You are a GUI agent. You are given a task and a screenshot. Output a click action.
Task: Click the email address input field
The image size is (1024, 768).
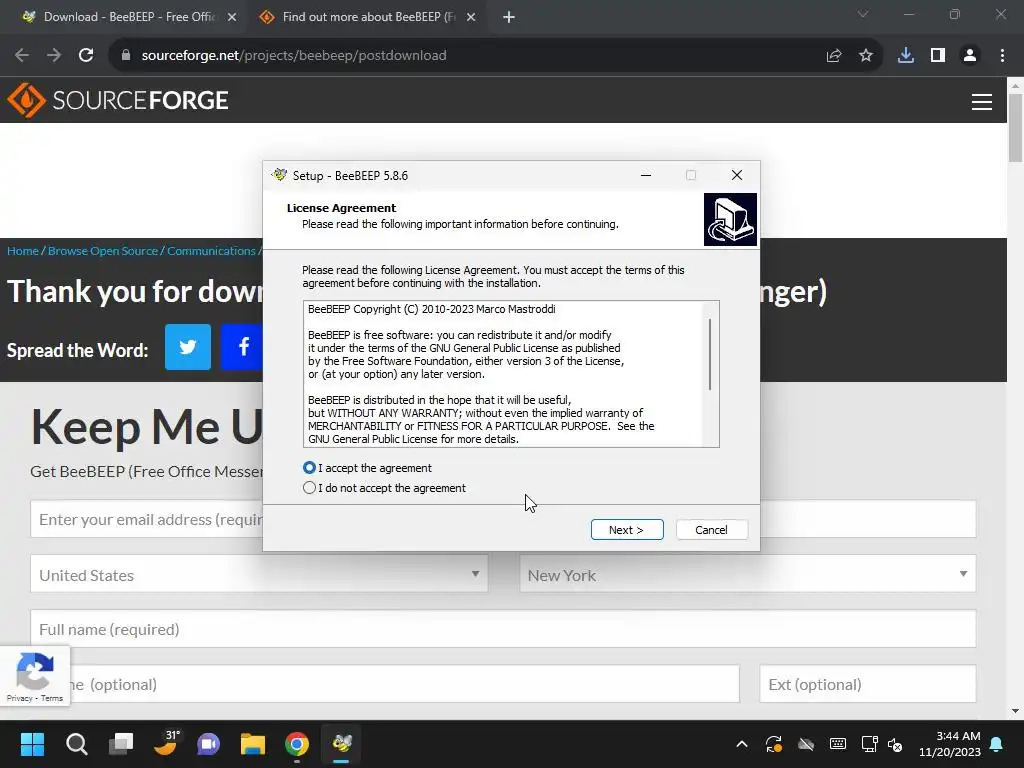click(x=147, y=519)
